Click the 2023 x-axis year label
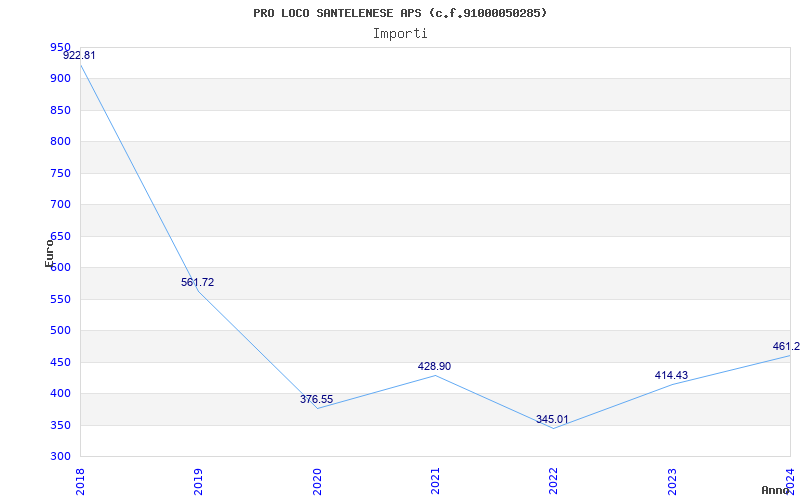The width and height of the screenshot is (800, 500). coord(672,481)
